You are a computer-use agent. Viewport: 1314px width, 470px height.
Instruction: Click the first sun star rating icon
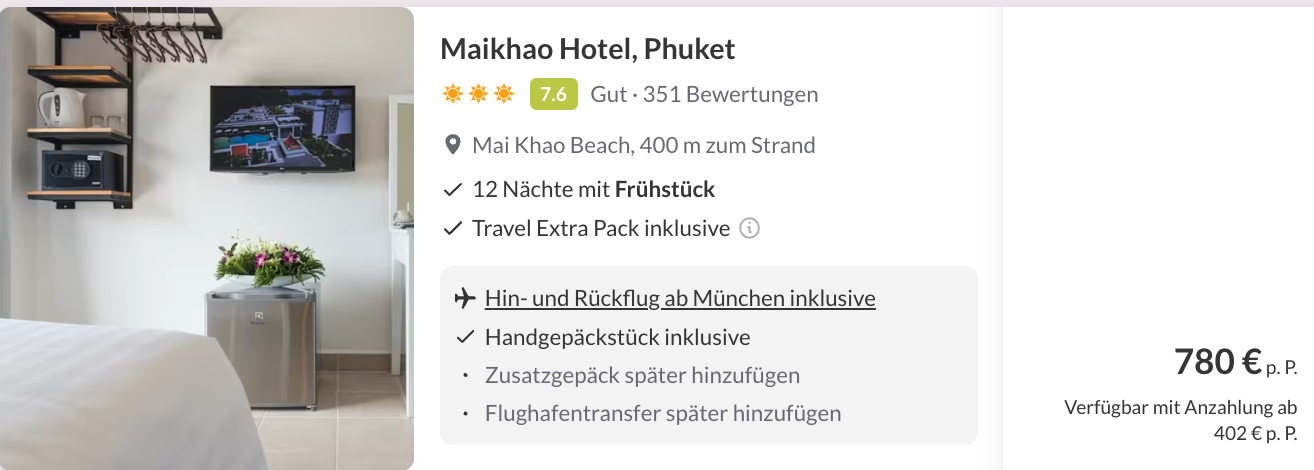pos(453,94)
